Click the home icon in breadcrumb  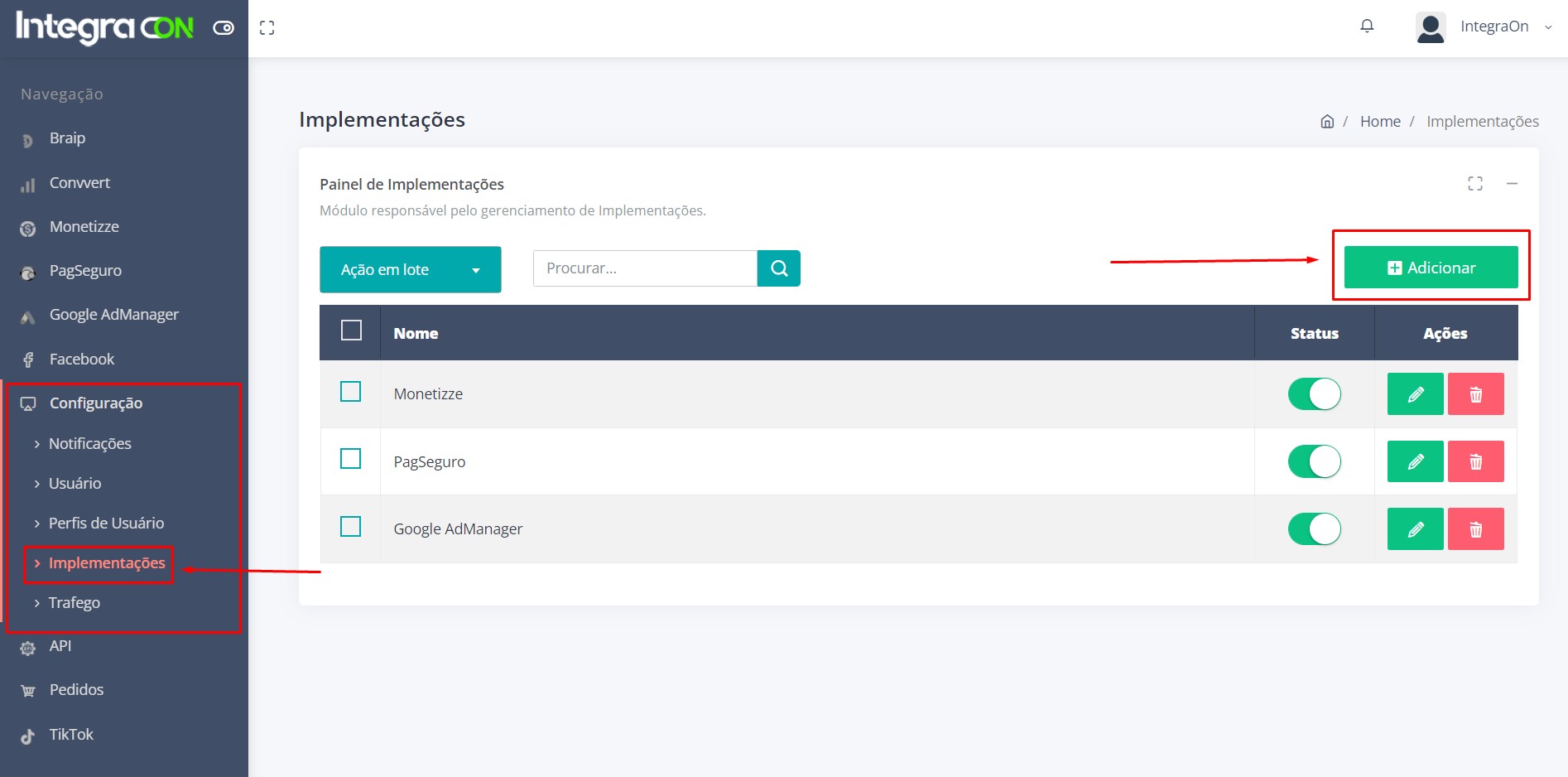pos(1327,122)
